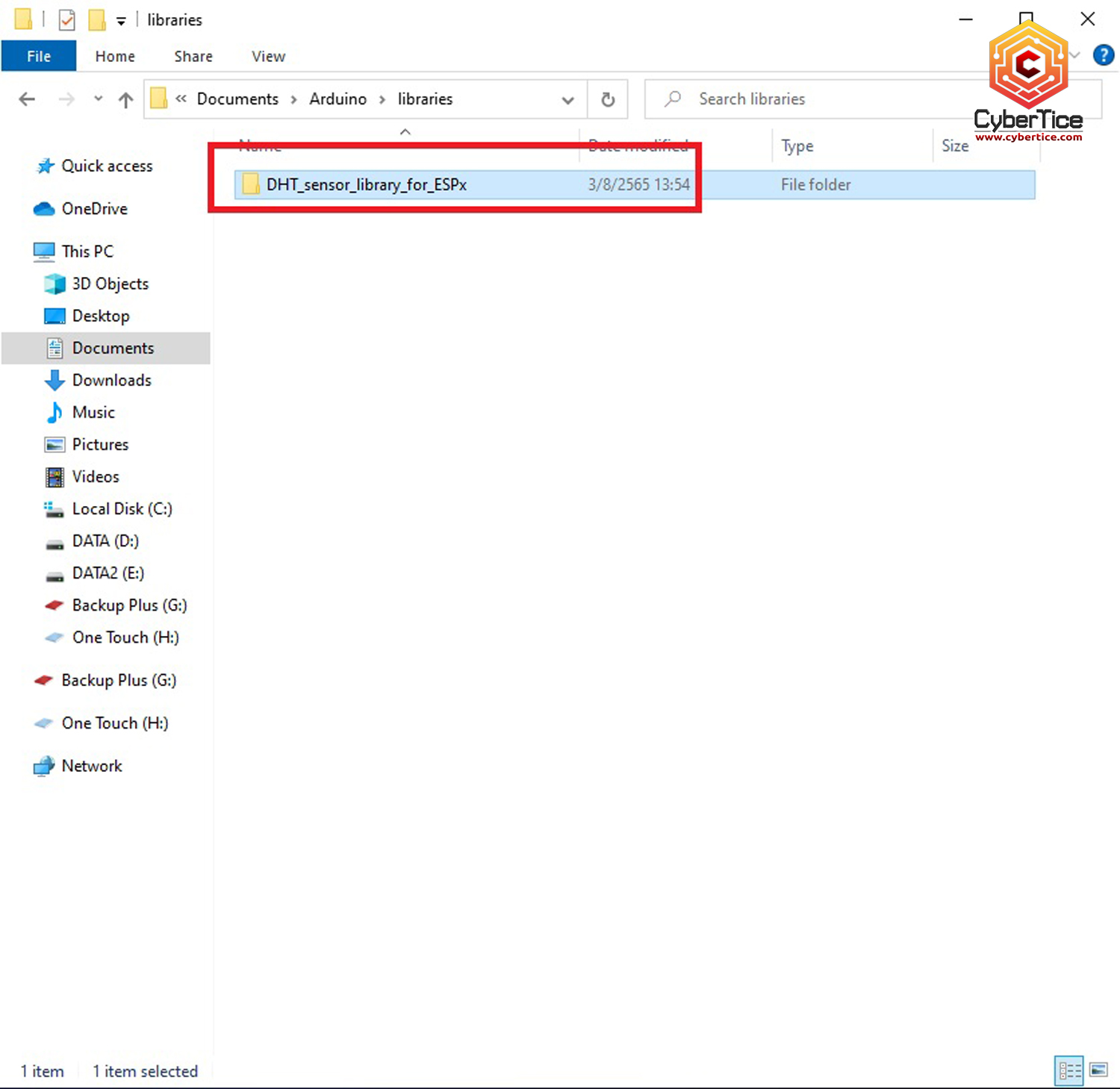
Task: Switch to details view layout icon
Action: coord(1069,1070)
